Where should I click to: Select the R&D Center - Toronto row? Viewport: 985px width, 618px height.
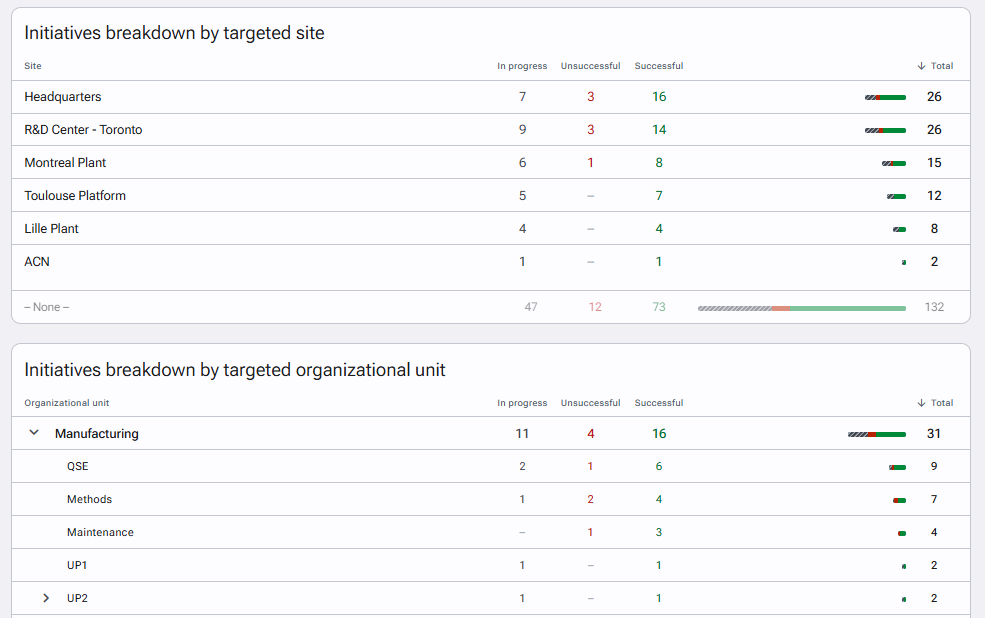491,129
